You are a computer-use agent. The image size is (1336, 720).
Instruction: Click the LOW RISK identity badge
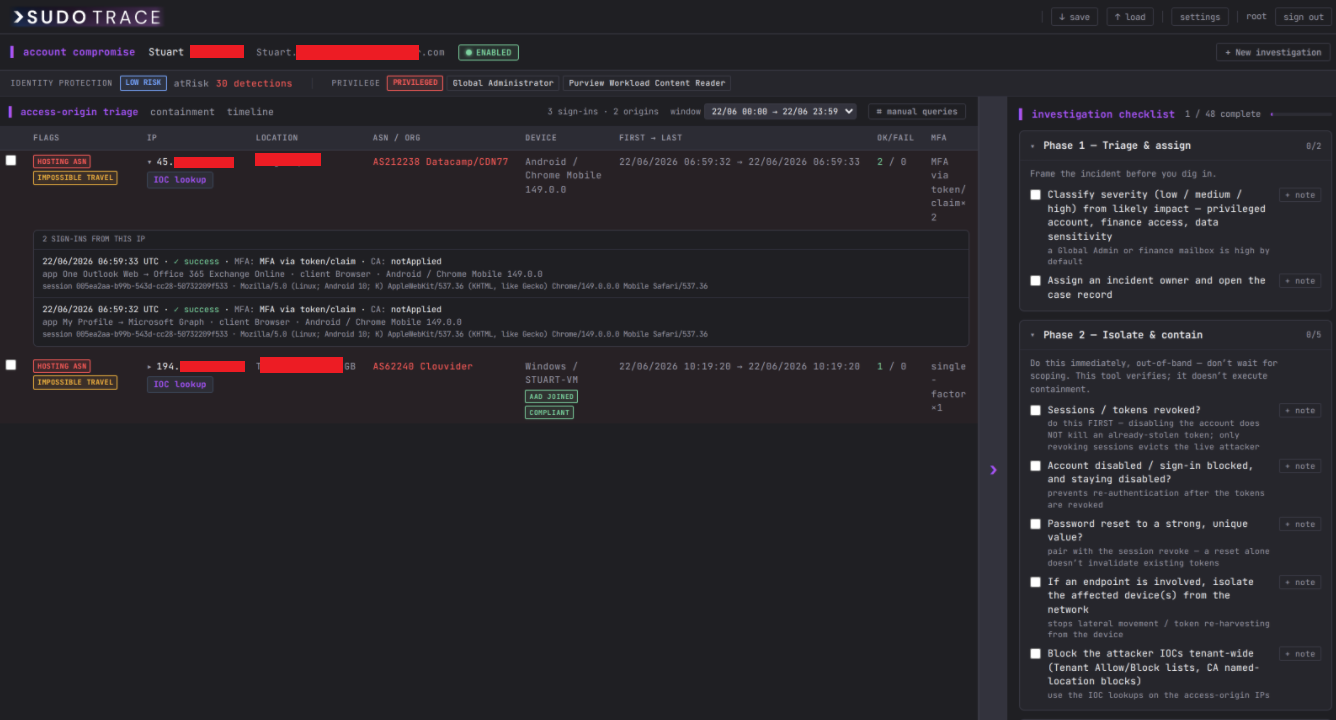click(143, 83)
